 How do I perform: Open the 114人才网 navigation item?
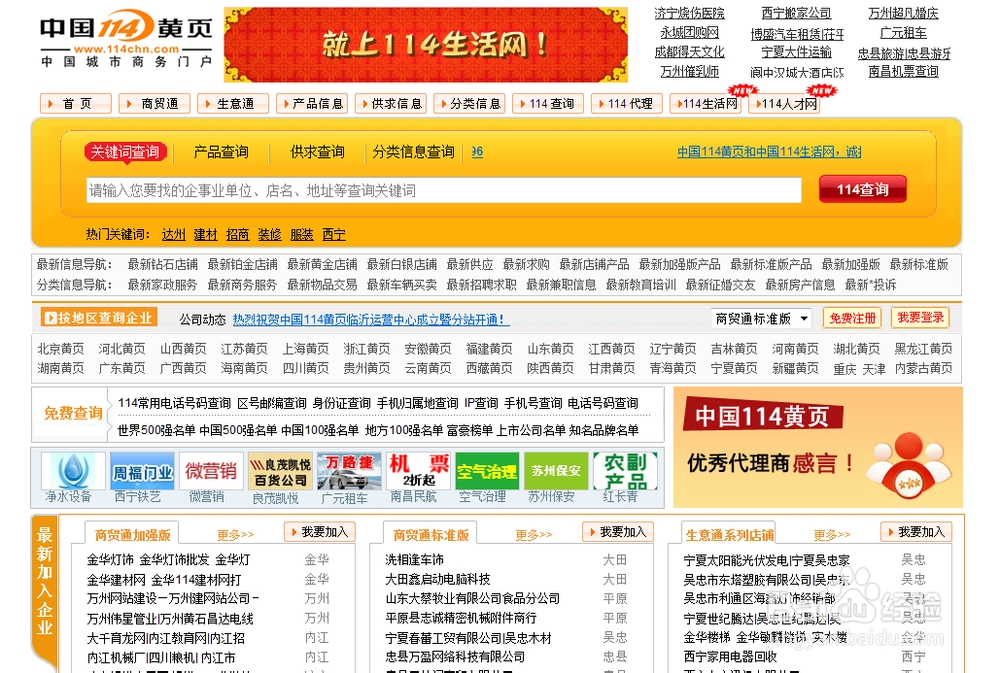click(x=784, y=103)
